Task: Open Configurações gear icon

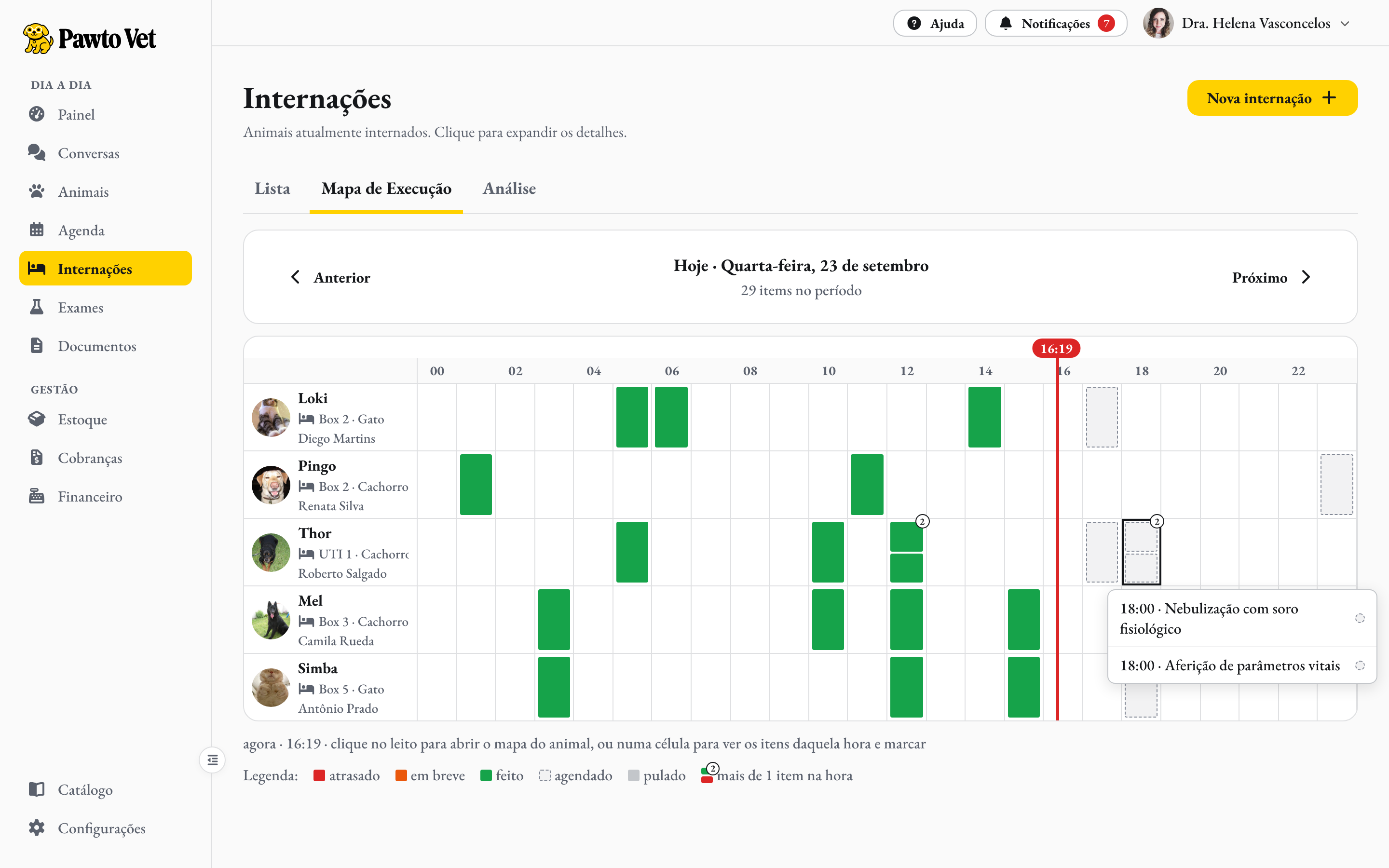Action: pos(37,828)
